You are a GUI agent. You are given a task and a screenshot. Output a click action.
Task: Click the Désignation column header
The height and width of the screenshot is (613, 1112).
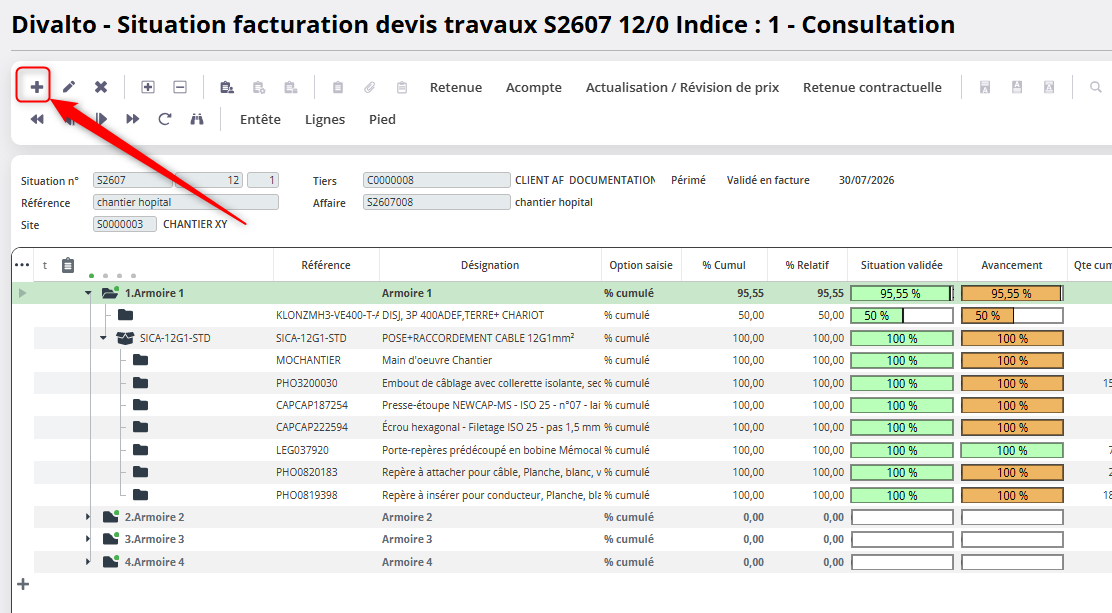(x=490, y=265)
